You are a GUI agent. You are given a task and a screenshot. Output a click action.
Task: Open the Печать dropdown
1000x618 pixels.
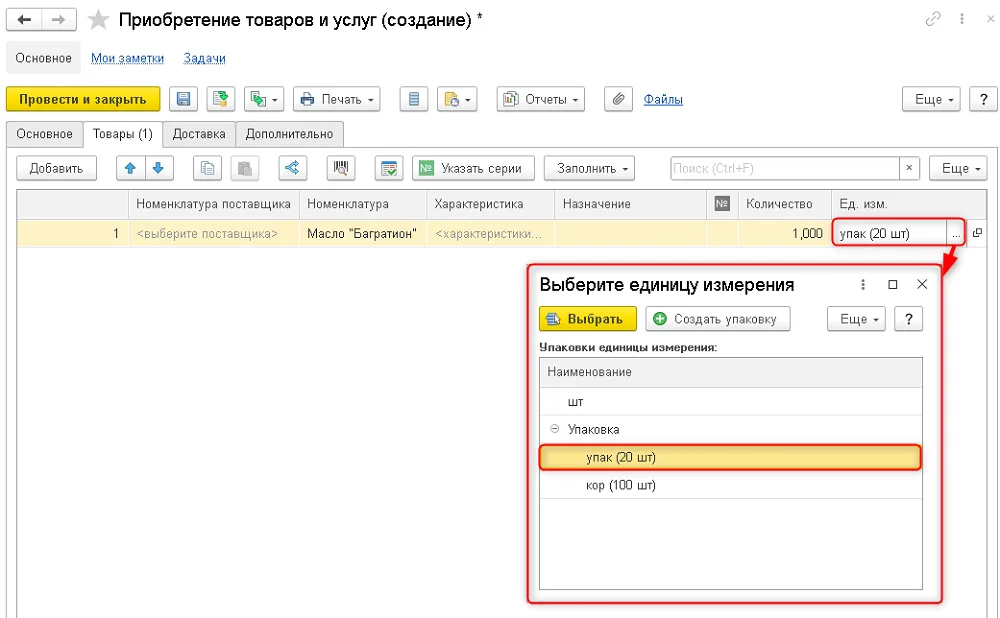pyautogui.click(x=337, y=99)
